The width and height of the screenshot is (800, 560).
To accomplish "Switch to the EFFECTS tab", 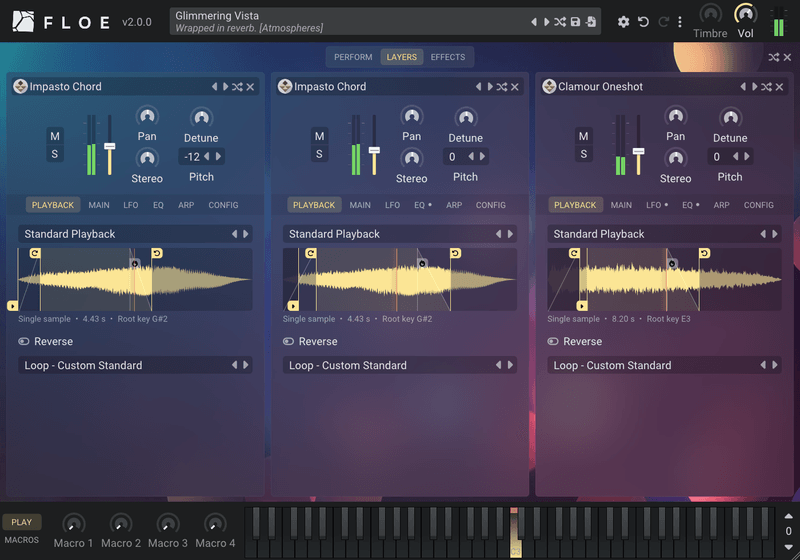I will tap(447, 57).
